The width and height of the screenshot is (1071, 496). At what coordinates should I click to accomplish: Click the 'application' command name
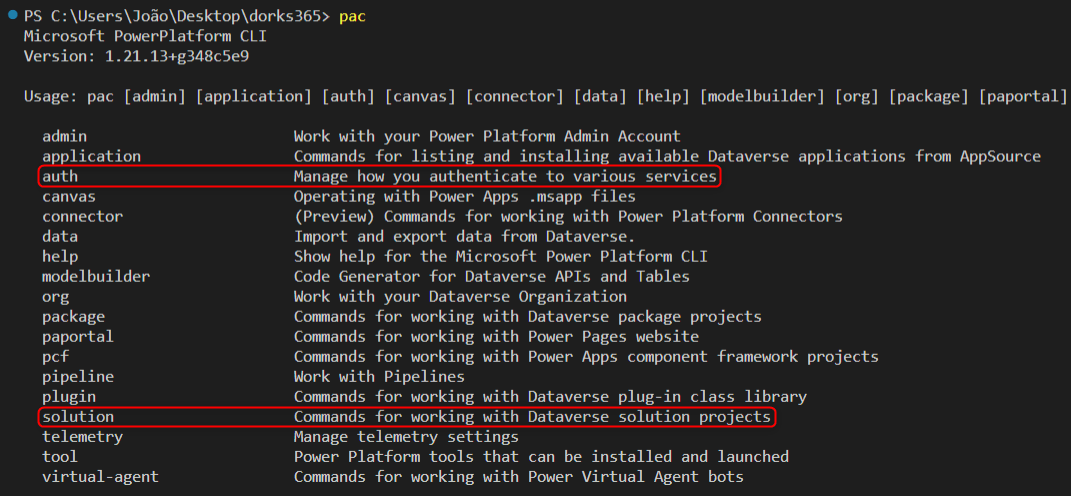(92, 156)
